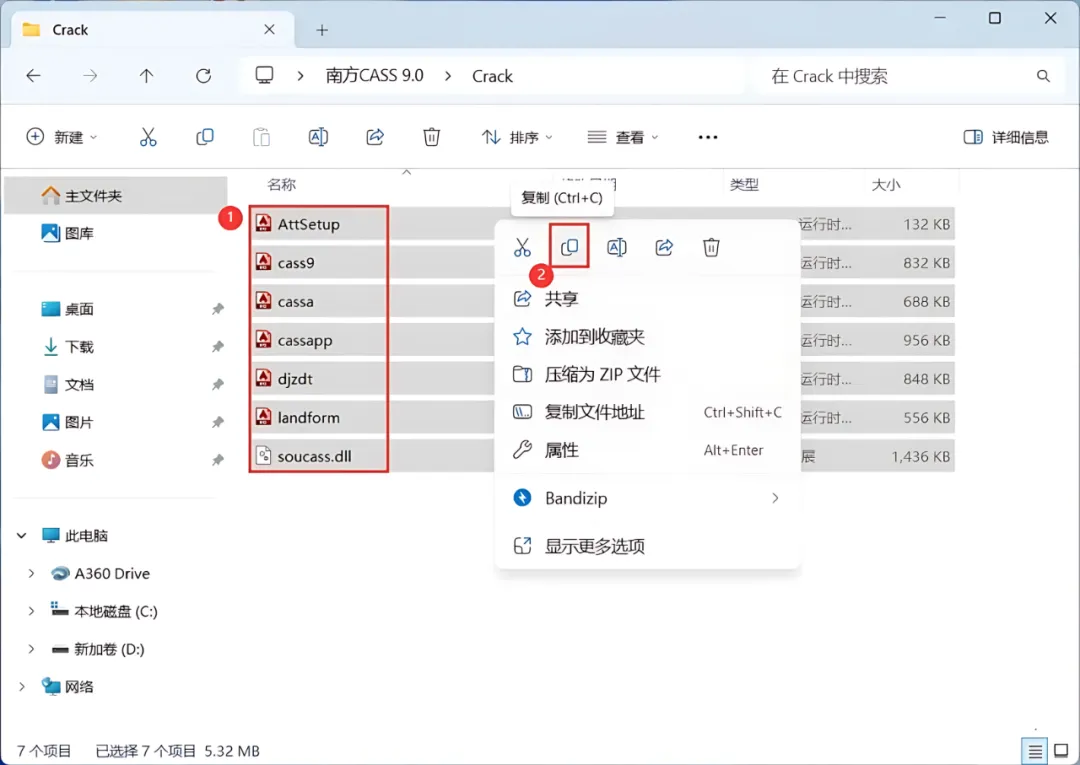1080x765 pixels.
Task: Expand the 网络 node
Action: point(22,687)
